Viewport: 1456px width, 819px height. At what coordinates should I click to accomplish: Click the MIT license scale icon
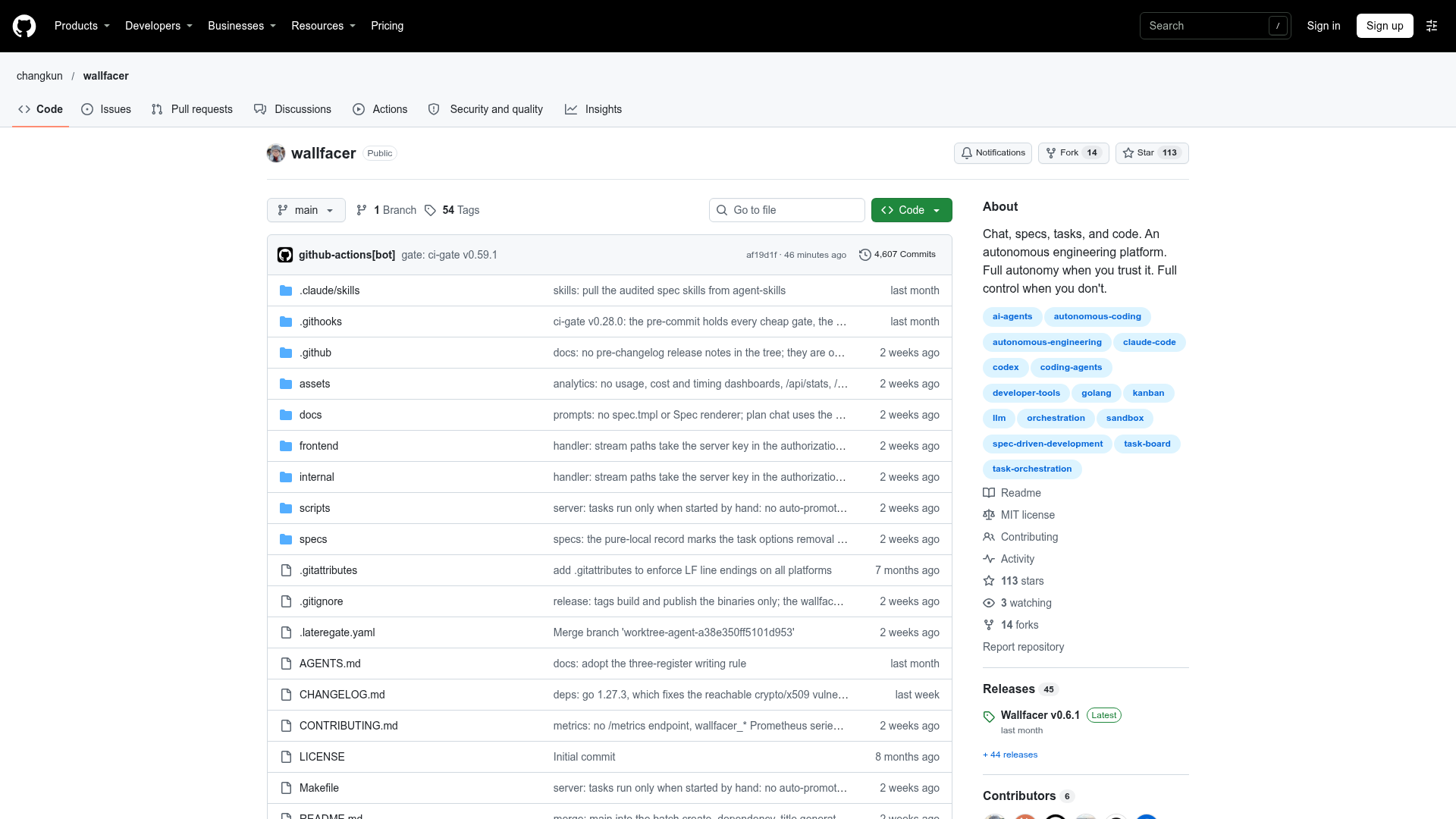[x=989, y=515]
